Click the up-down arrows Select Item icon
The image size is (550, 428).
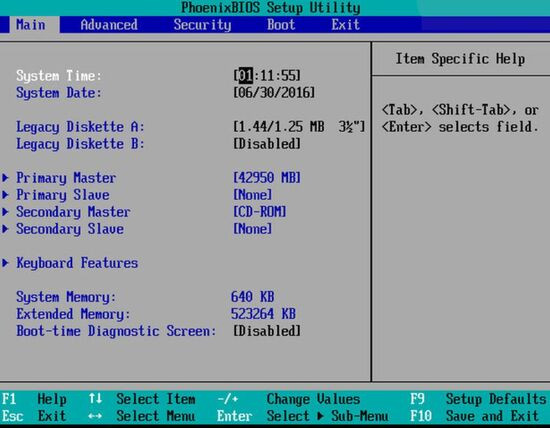click(x=95, y=399)
